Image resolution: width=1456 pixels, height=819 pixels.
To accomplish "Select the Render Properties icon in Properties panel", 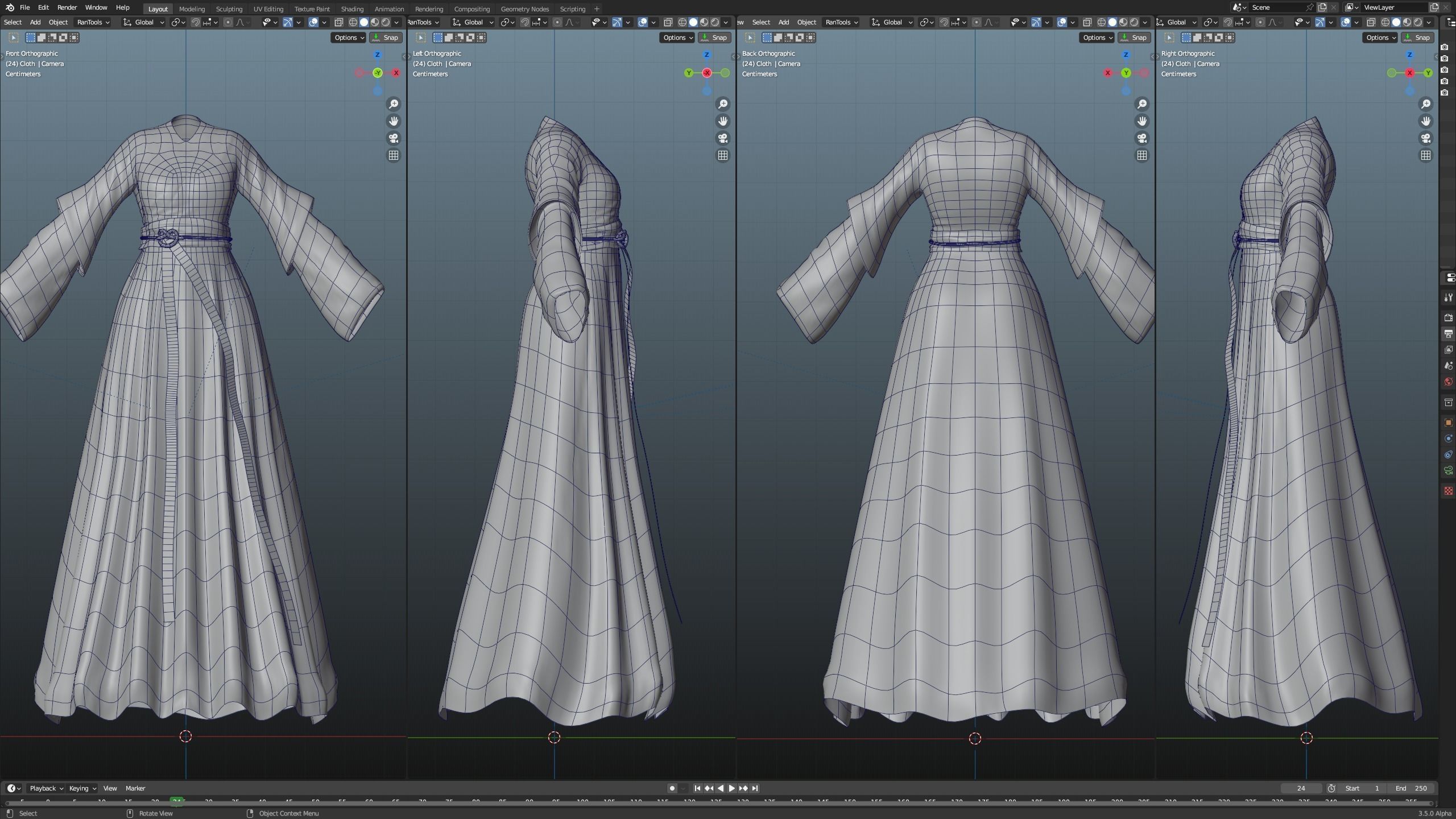I will click(x=1448, y=316).
